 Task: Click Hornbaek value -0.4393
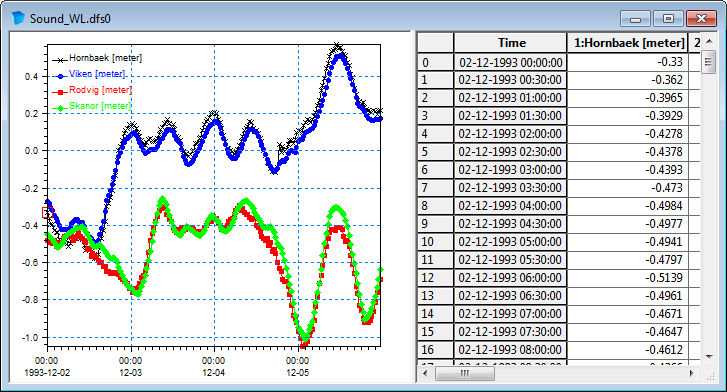628,170
